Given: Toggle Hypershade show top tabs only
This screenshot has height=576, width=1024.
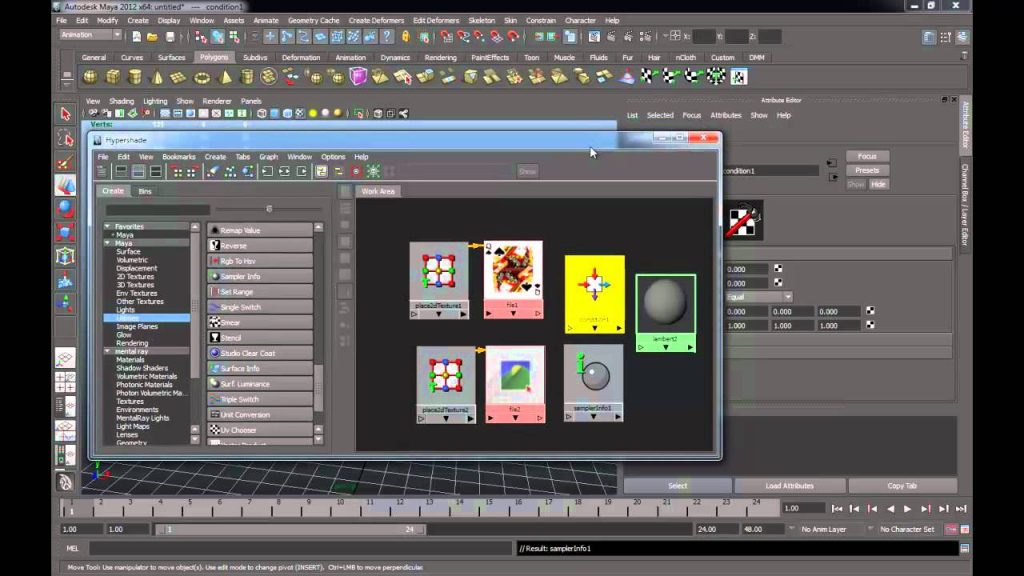Looking at the screenshot, I should pyautogui.click(x=121, y=172).
